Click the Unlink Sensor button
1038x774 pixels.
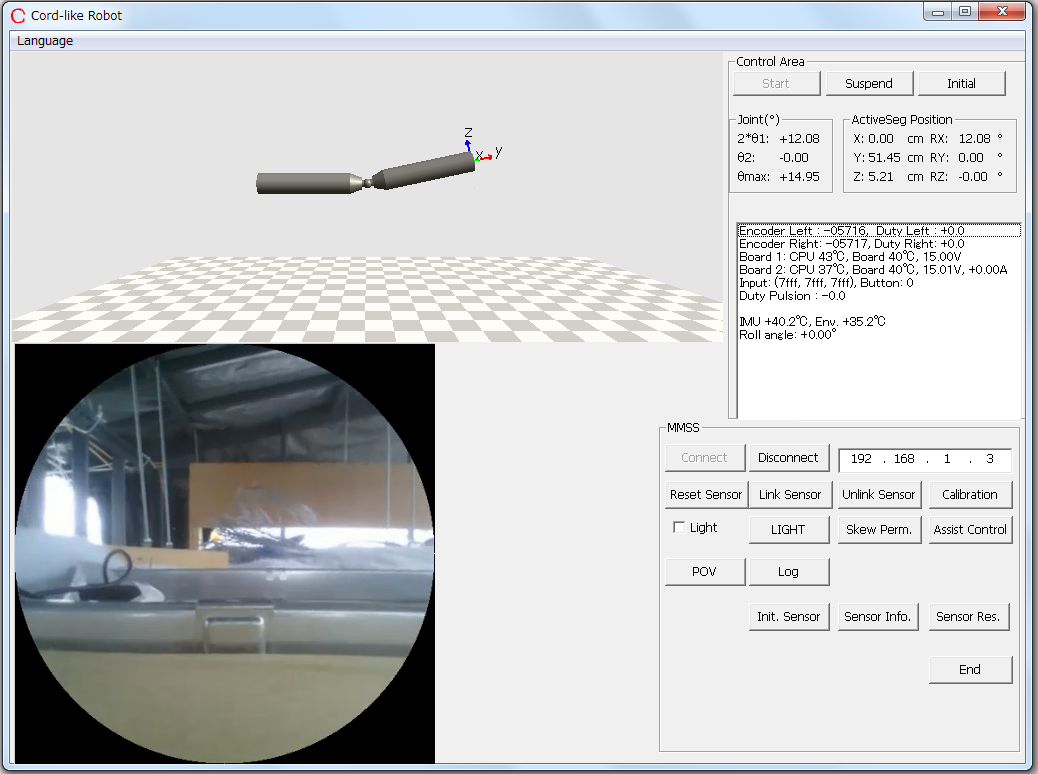tap(878, 495)
